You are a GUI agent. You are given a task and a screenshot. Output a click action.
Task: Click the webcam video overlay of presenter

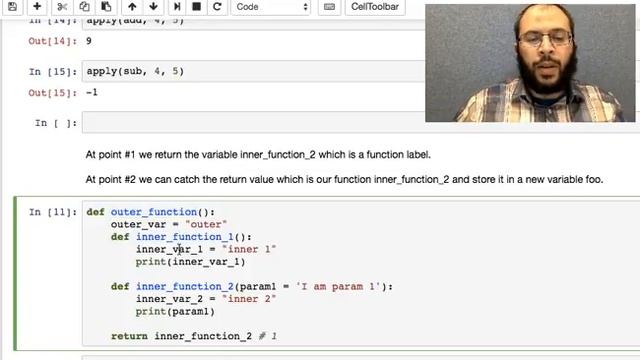click(530, 63)
